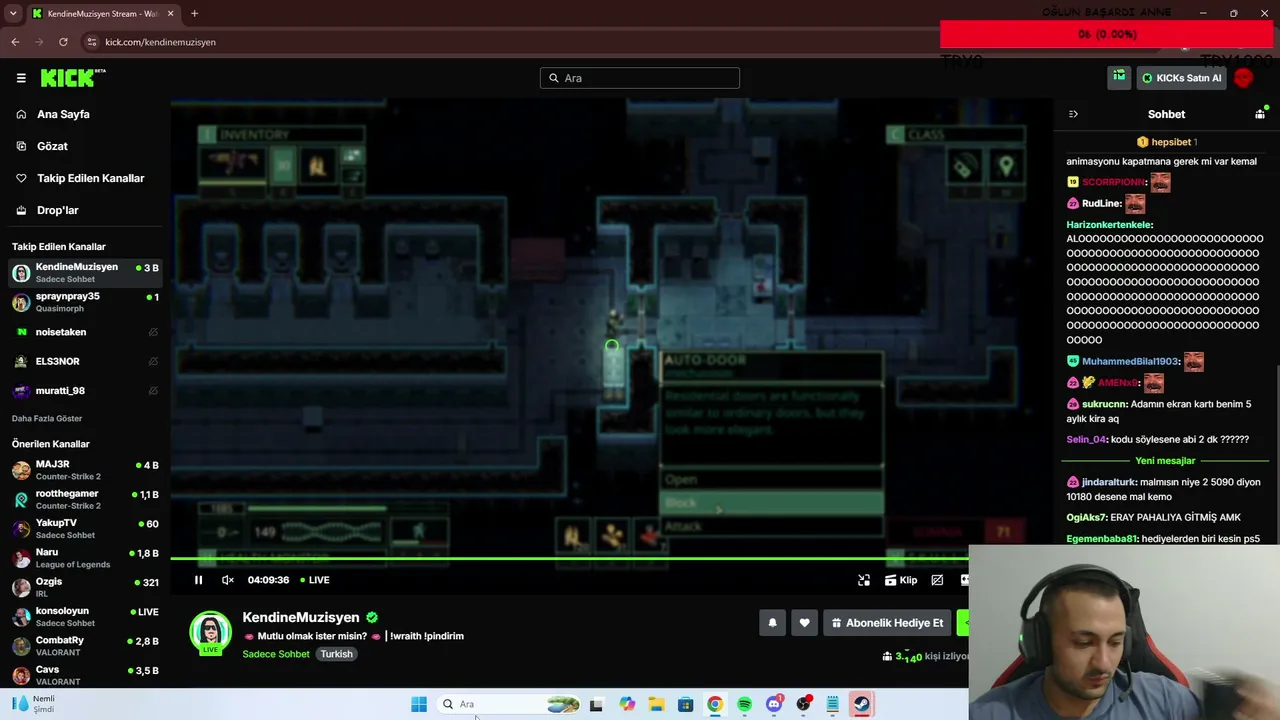Click the Windows taskbar Ara search box
The width and height of the screenshot is (1280, 720).
coord(510,704)
